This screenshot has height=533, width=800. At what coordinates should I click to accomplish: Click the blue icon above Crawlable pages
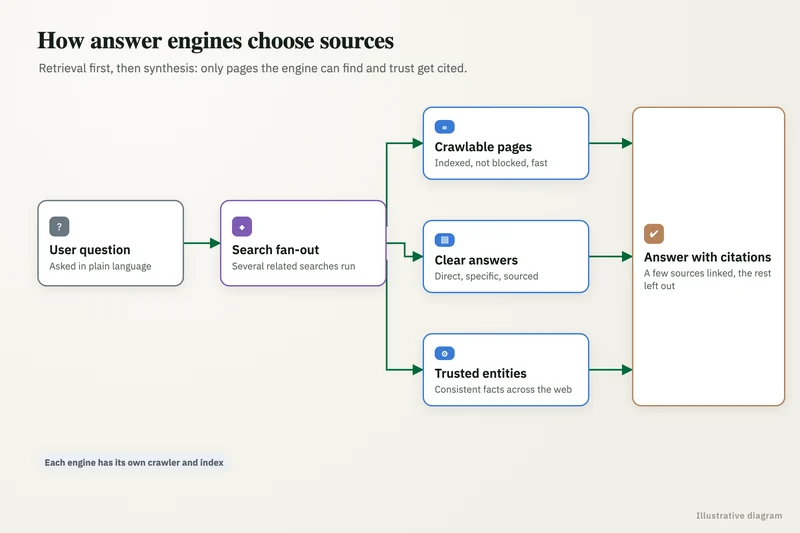[444, 127]
